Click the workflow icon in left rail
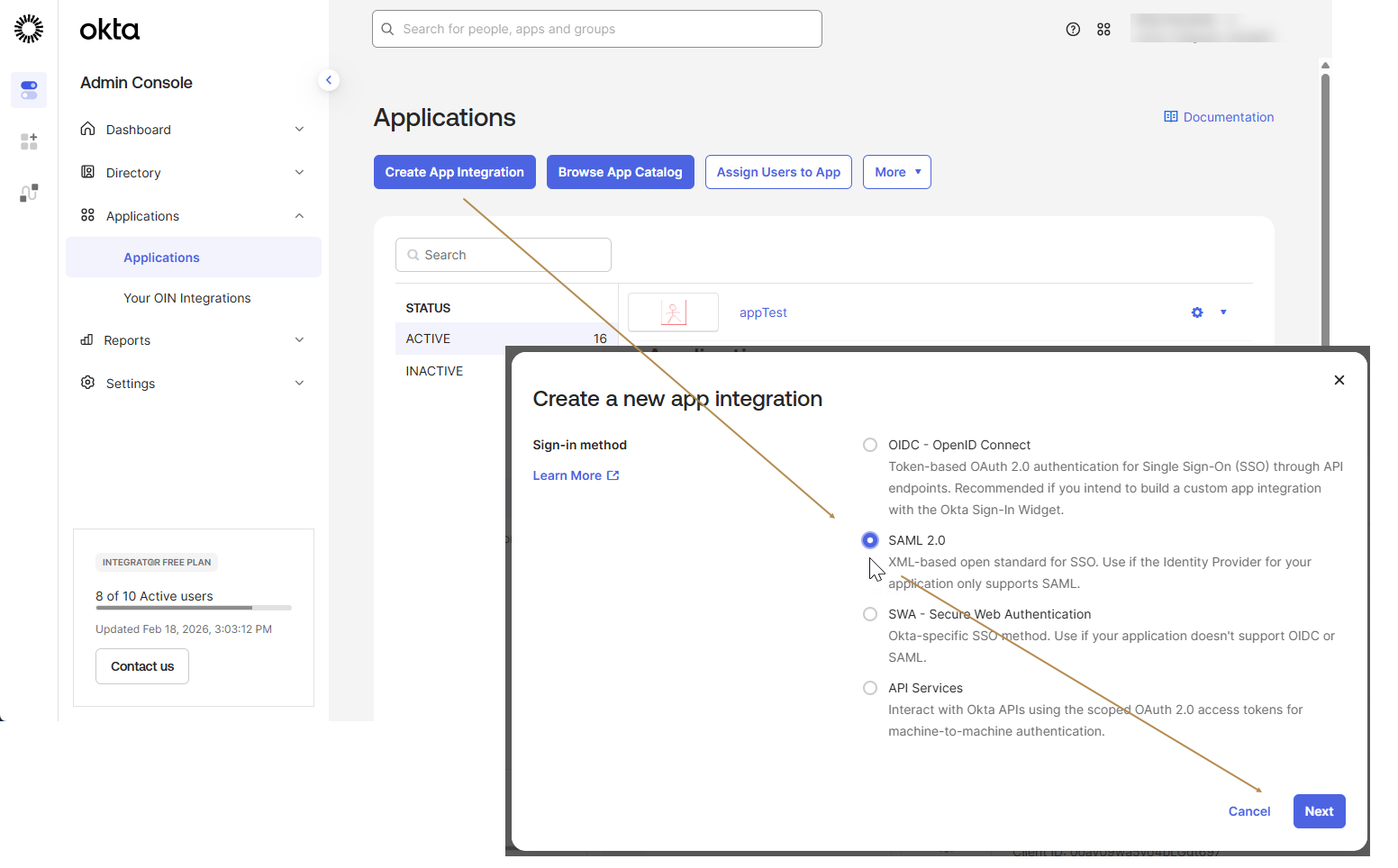 (x=29, y=193)
